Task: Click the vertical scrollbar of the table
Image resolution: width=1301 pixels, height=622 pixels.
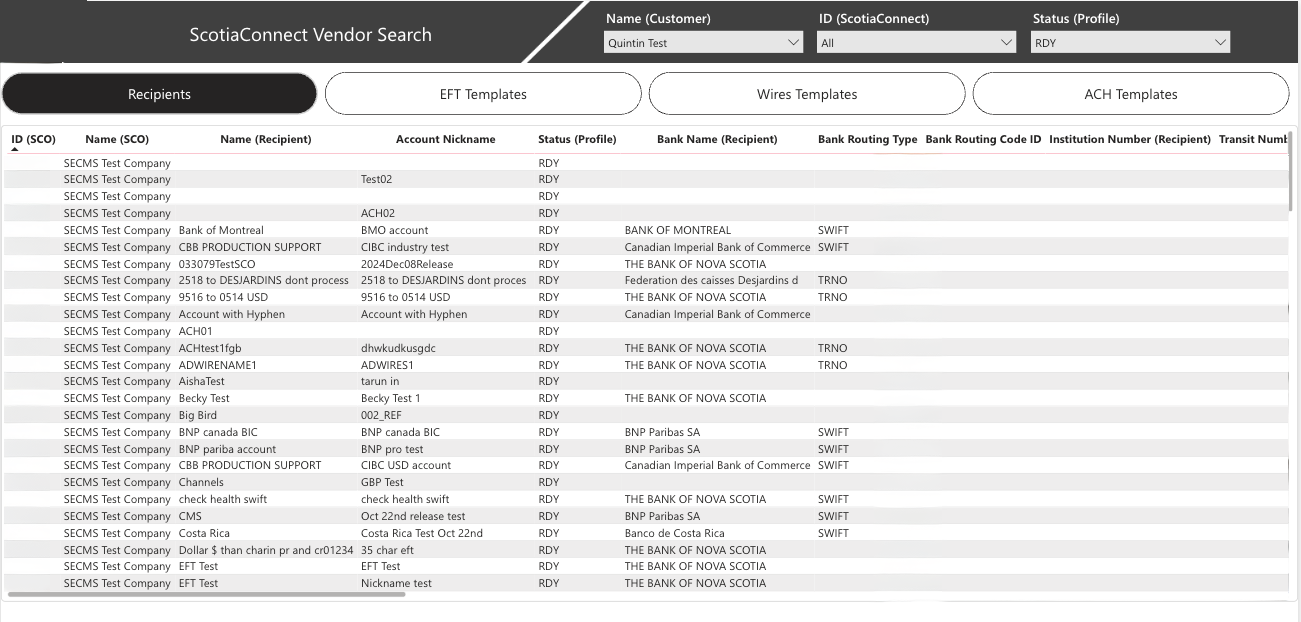Action: tap(1292, 172)
